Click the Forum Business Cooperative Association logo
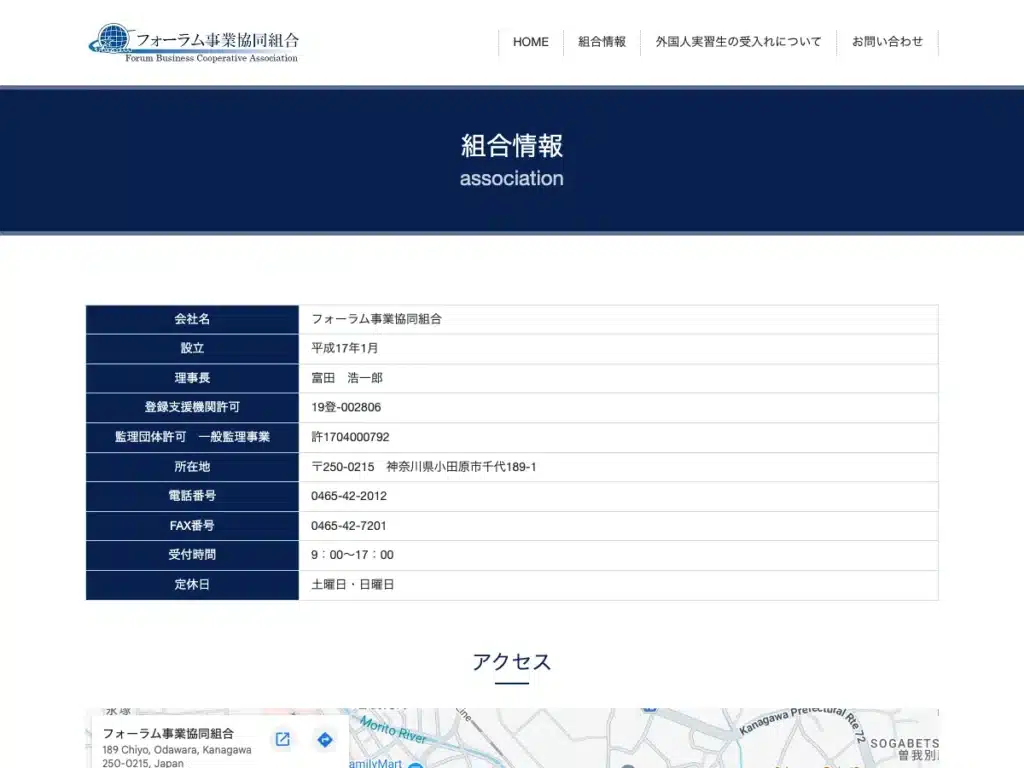1024x768 pixels. point(194,43)
